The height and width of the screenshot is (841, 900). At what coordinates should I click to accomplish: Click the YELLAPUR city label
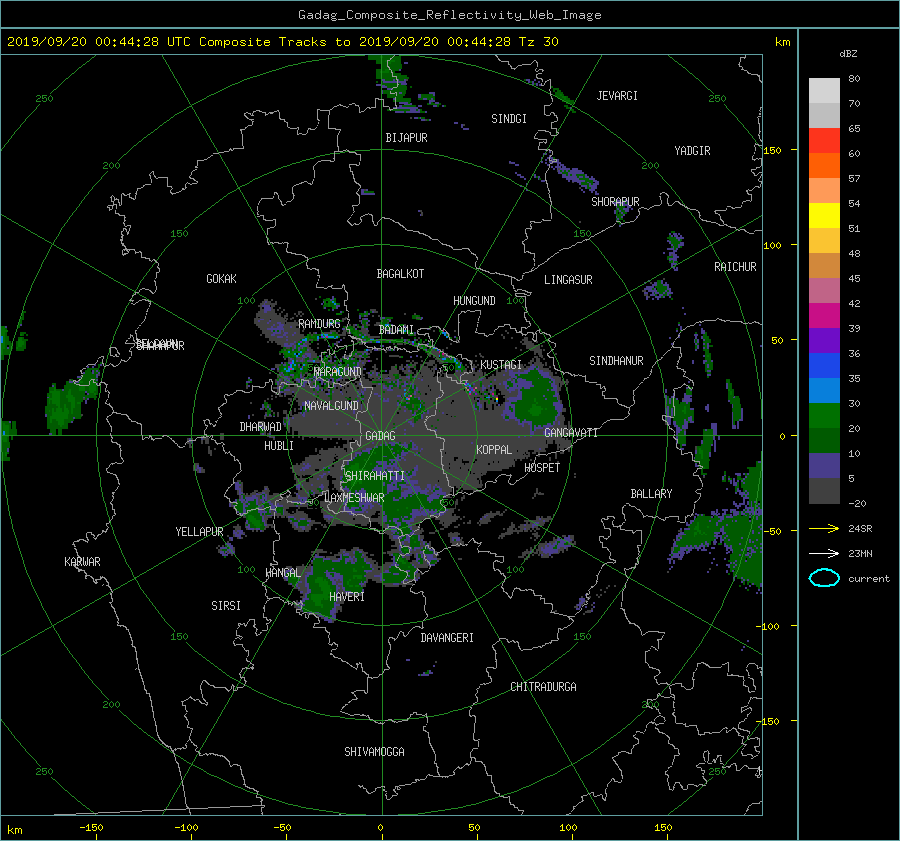click(x=199, y=532)
